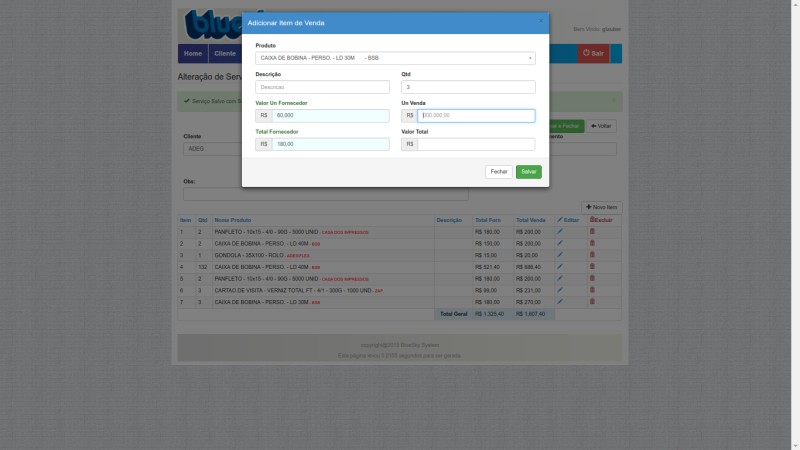The height and width of the screenshot is (450, 800).
Task: Open the Produto dropdown
Action: click(x=395, y=58)
